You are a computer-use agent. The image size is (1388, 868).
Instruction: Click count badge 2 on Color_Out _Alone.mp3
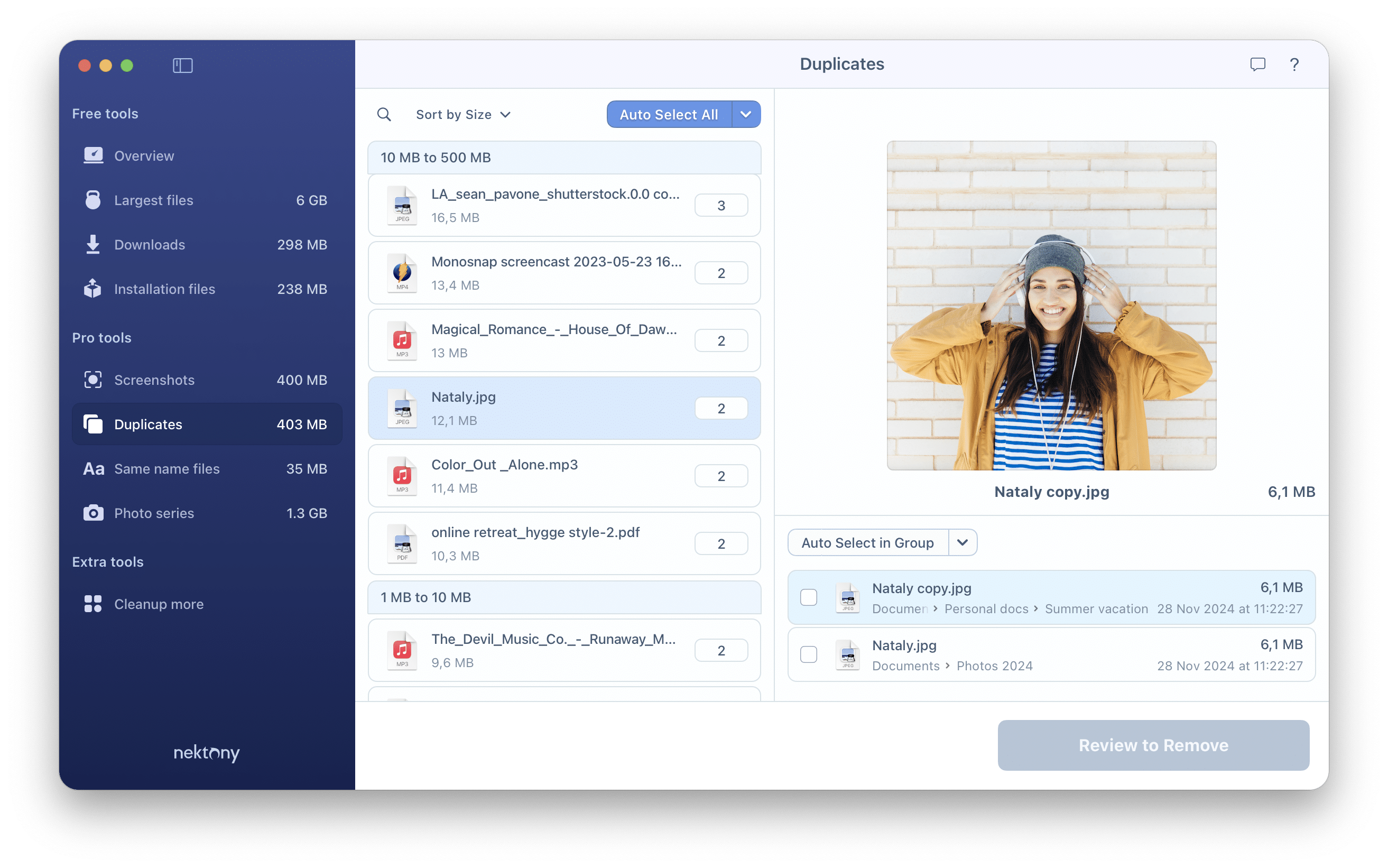(x=721, y=476)
